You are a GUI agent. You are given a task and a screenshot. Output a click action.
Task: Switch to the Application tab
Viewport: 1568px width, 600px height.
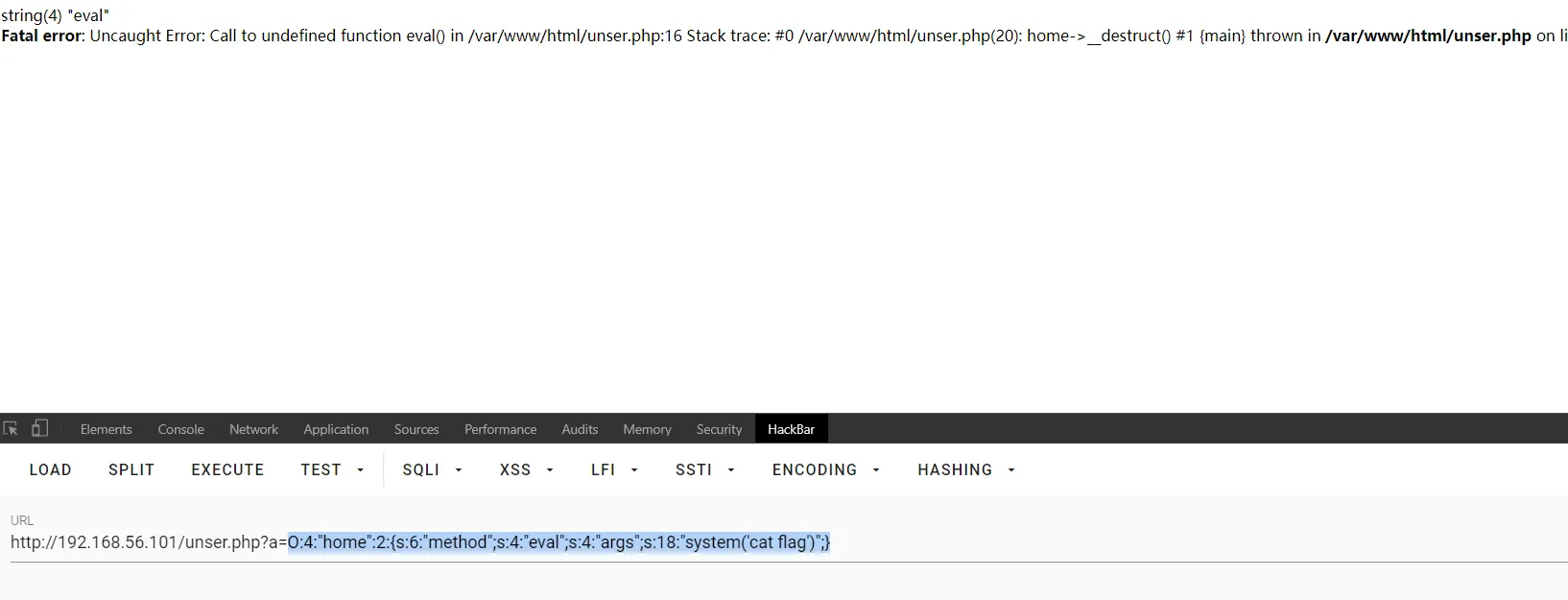click(336, 429)
